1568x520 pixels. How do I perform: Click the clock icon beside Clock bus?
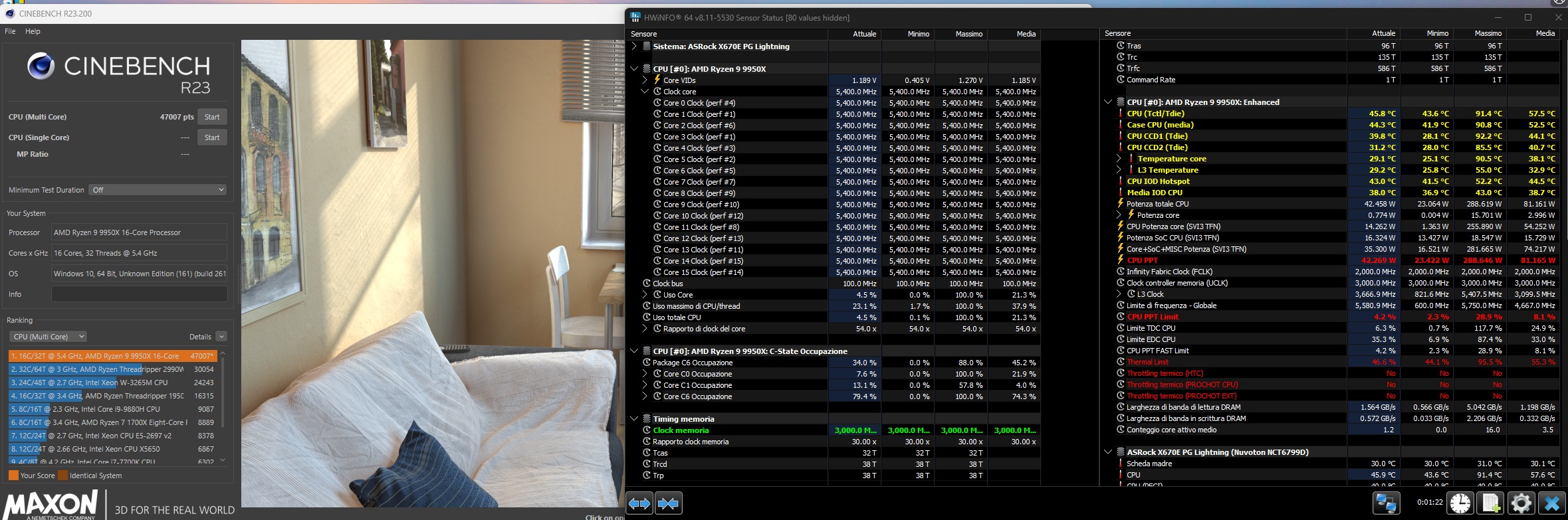tap(646, 283)
